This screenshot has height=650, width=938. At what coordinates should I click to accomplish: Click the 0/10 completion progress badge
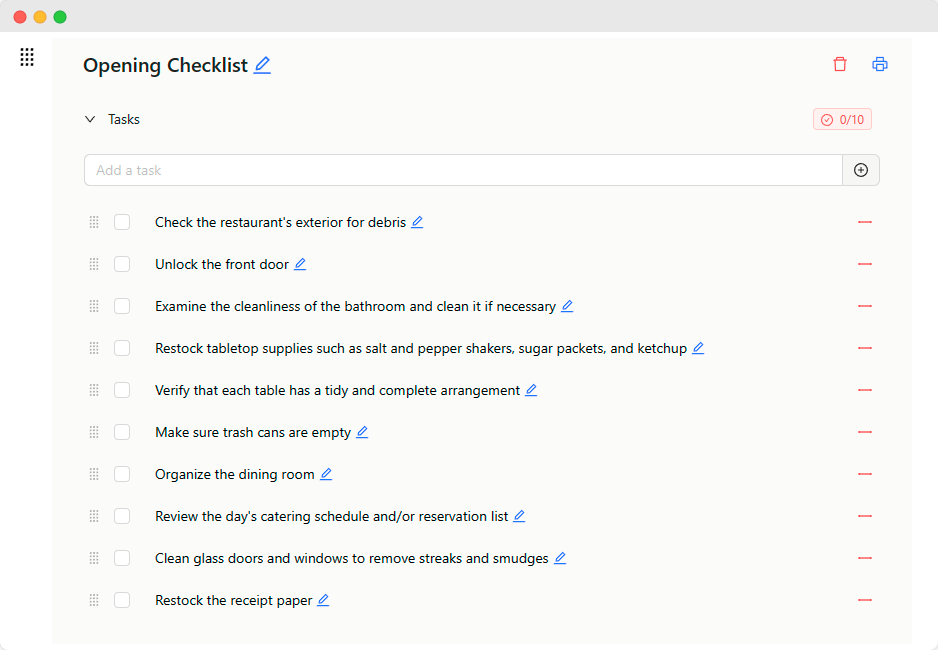(x=842, y=120)
